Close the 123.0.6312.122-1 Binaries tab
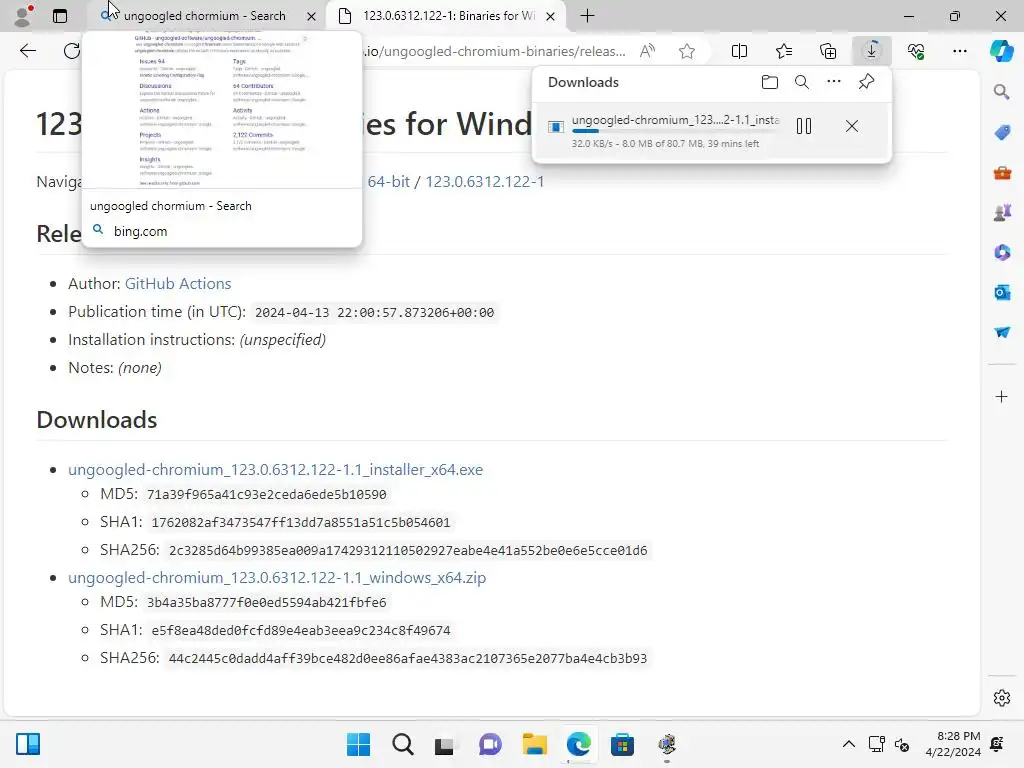The height and width of the screenshot is (768, 1024). pos(551,16)
